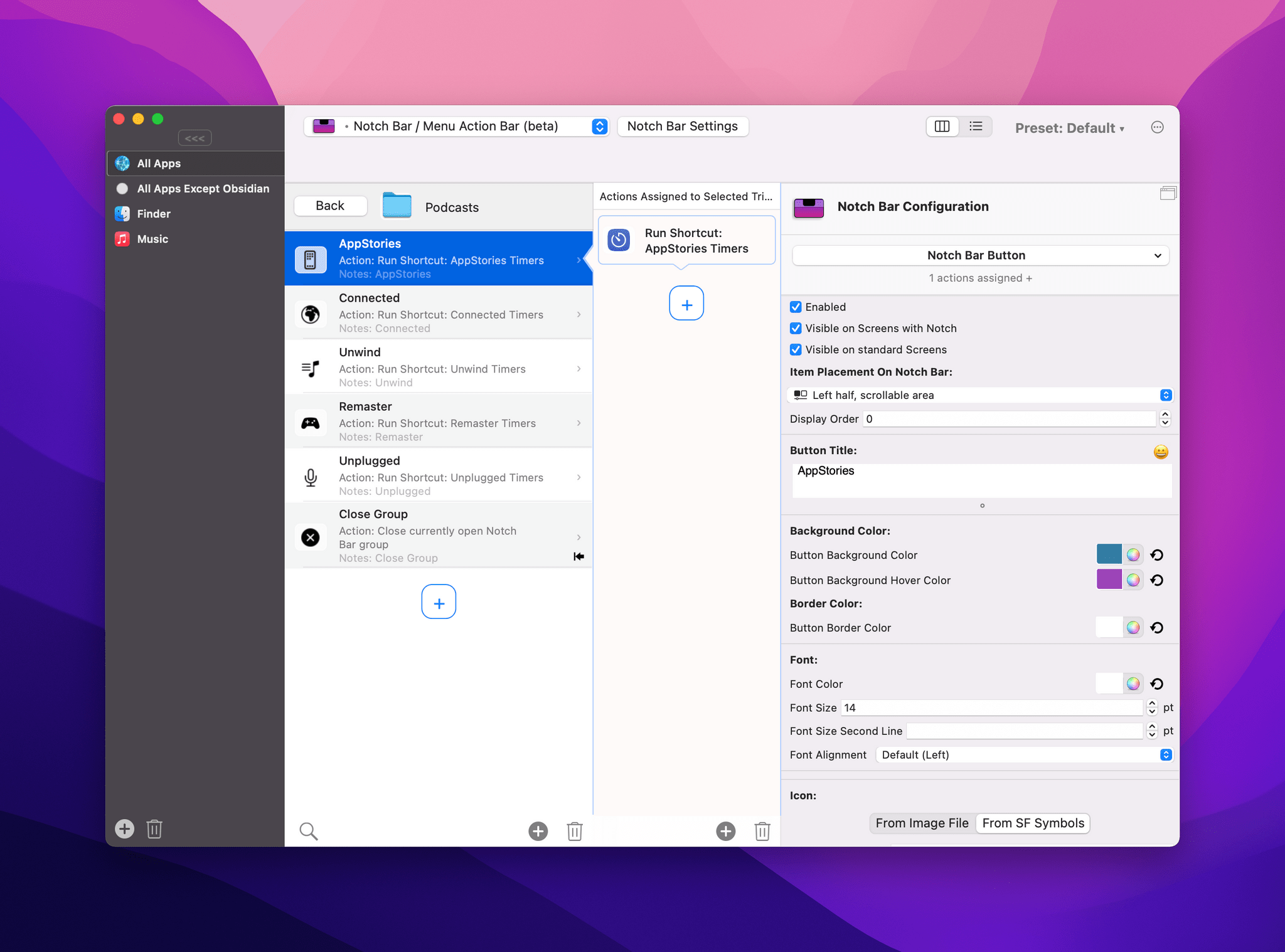Toggle Visible on standard Screens
This screenshot has width=1285, height=952.
[x=796, y=349]
